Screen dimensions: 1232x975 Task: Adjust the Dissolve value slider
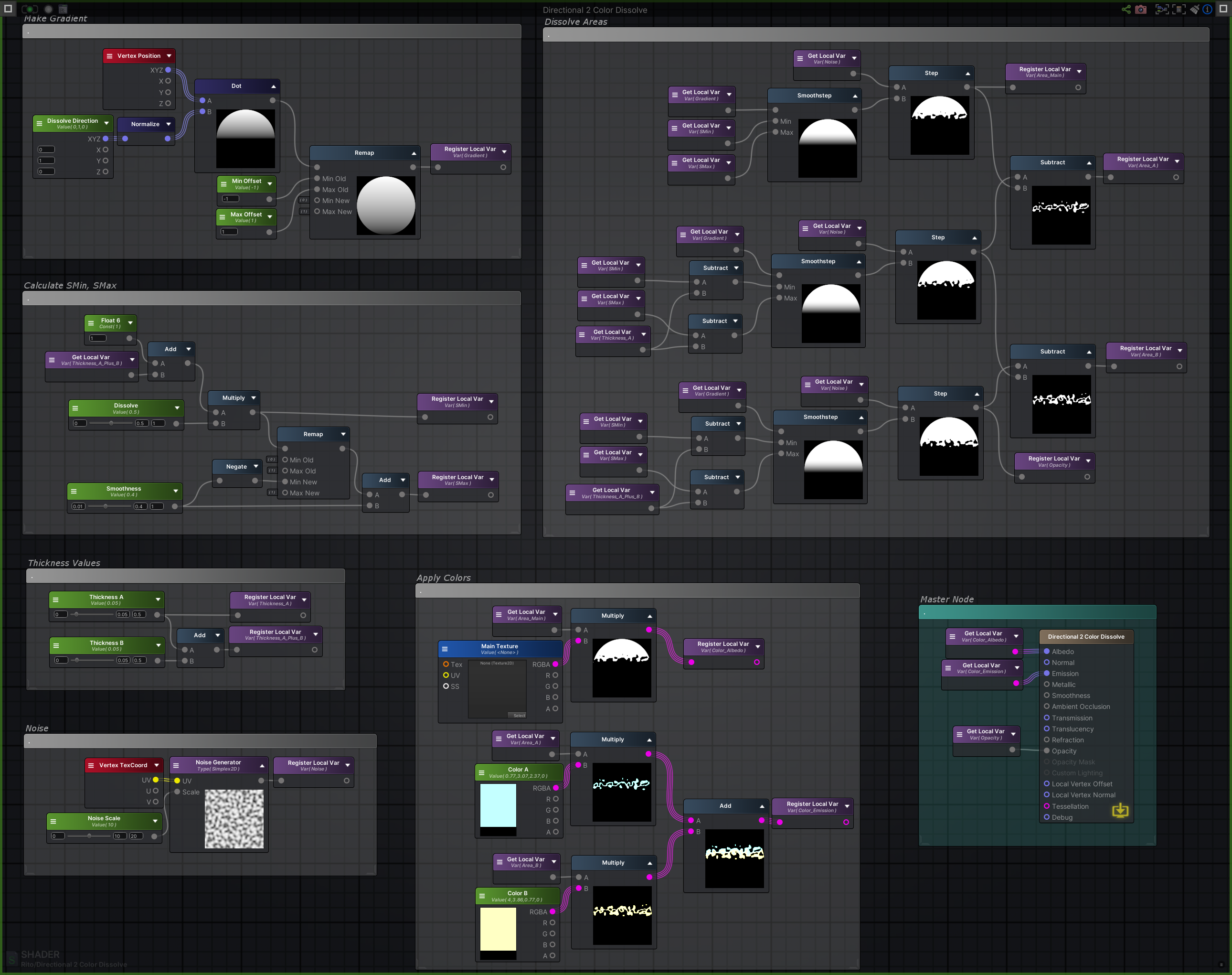click(x=110, y=423)
